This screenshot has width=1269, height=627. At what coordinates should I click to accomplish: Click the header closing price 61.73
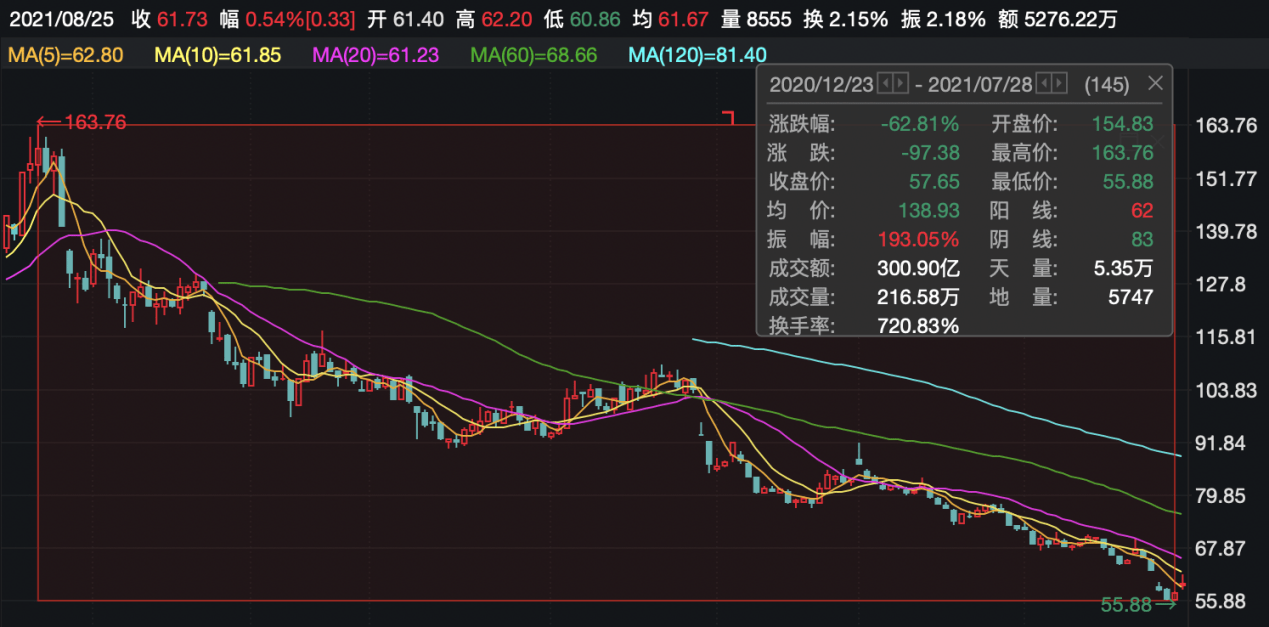180,19
